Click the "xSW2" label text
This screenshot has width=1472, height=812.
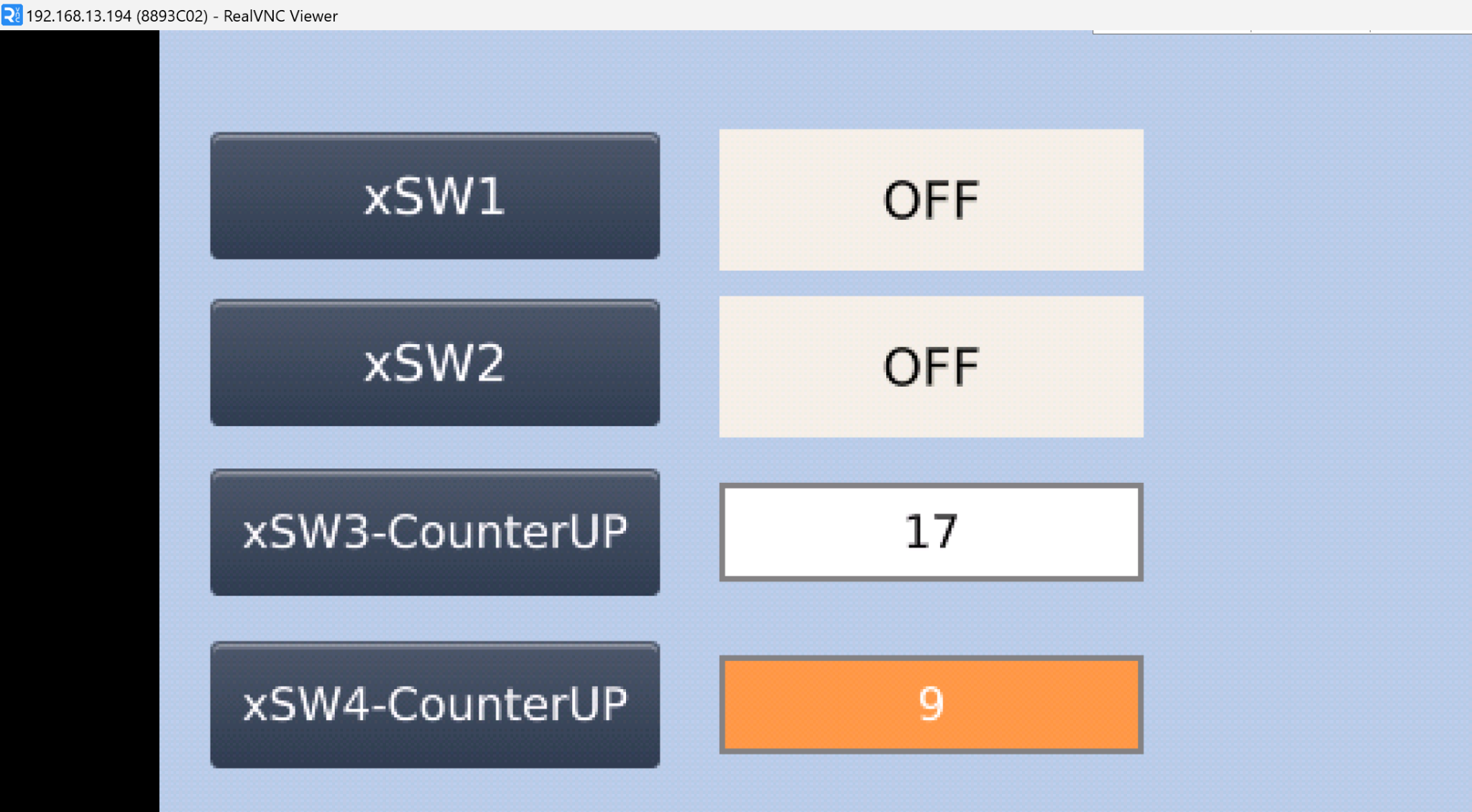(x=435, y=364)
